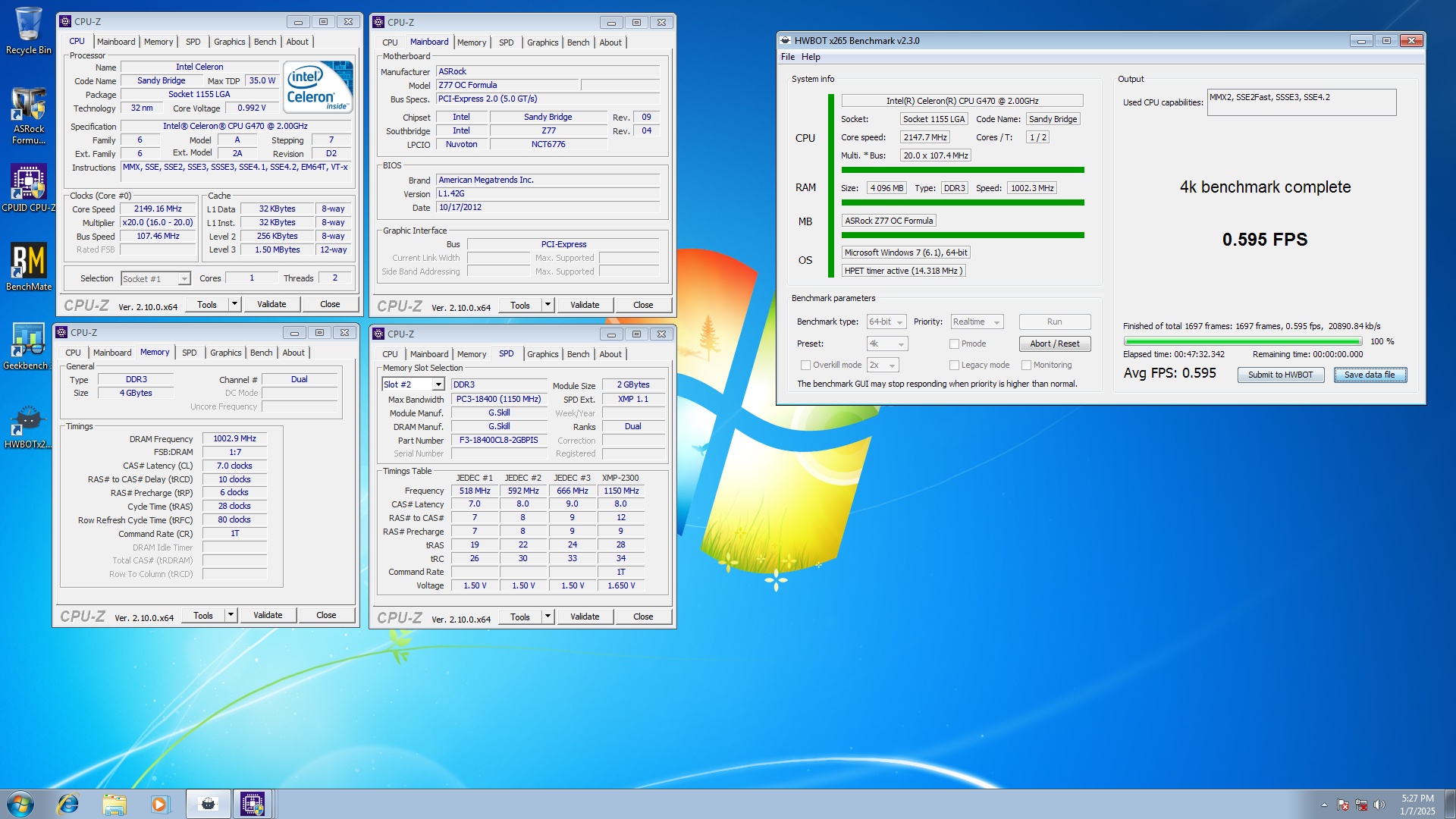Click Part Number F3-18400CL8-2GBPIS field
This screenshot has width=1456, height=819.
tap(498, 441)
